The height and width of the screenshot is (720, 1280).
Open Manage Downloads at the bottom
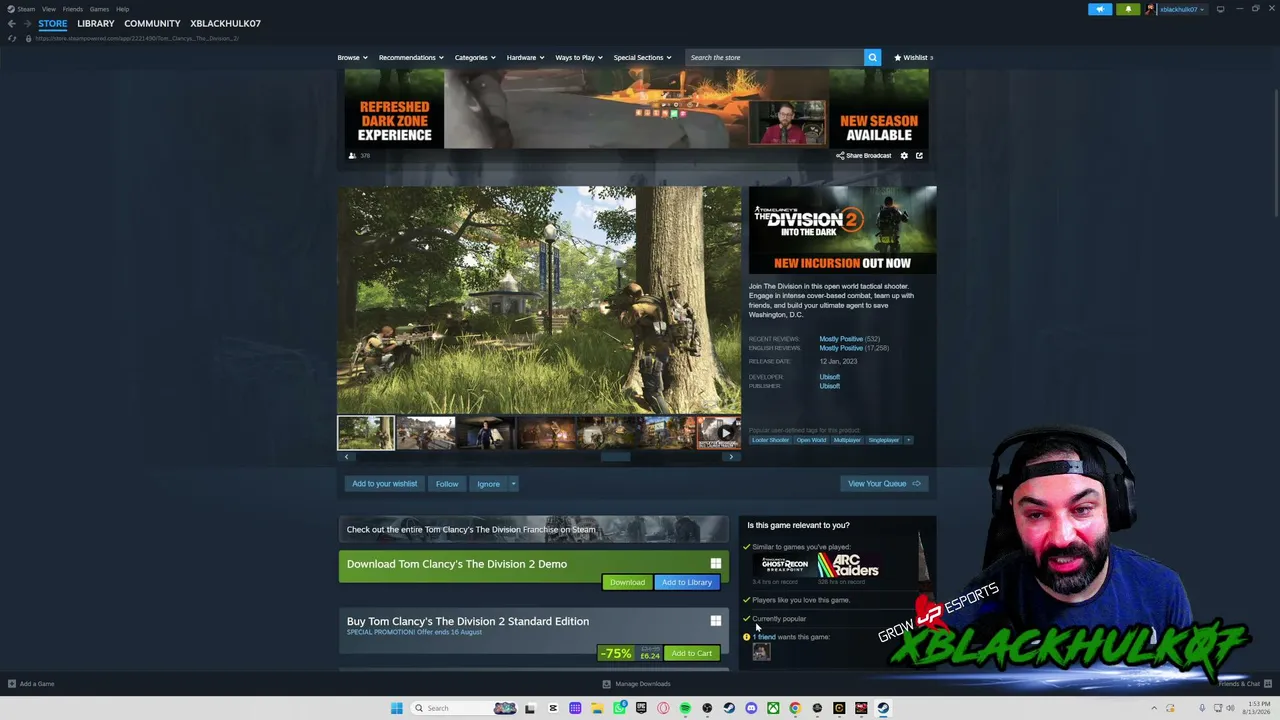[637, 684]
